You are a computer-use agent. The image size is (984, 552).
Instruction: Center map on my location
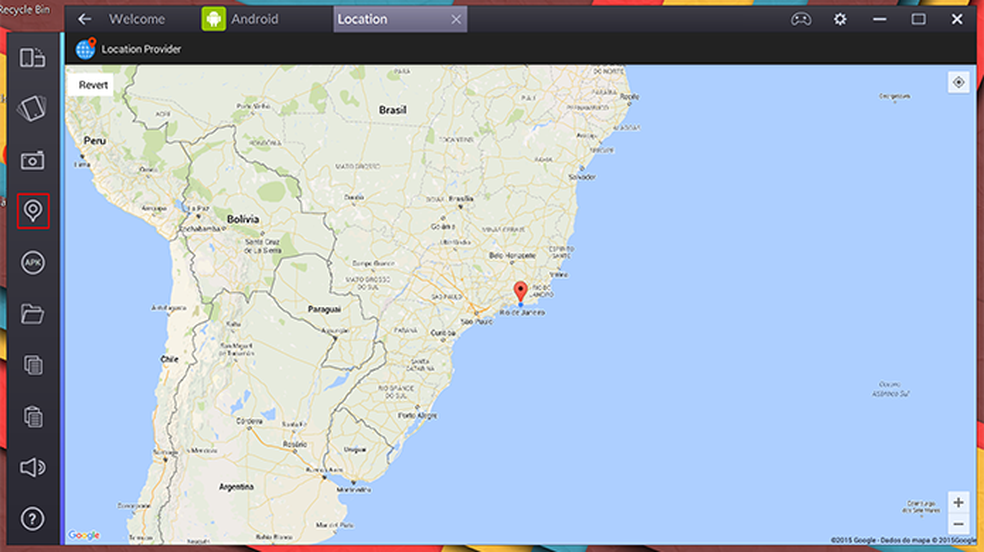tap(958, 82)
